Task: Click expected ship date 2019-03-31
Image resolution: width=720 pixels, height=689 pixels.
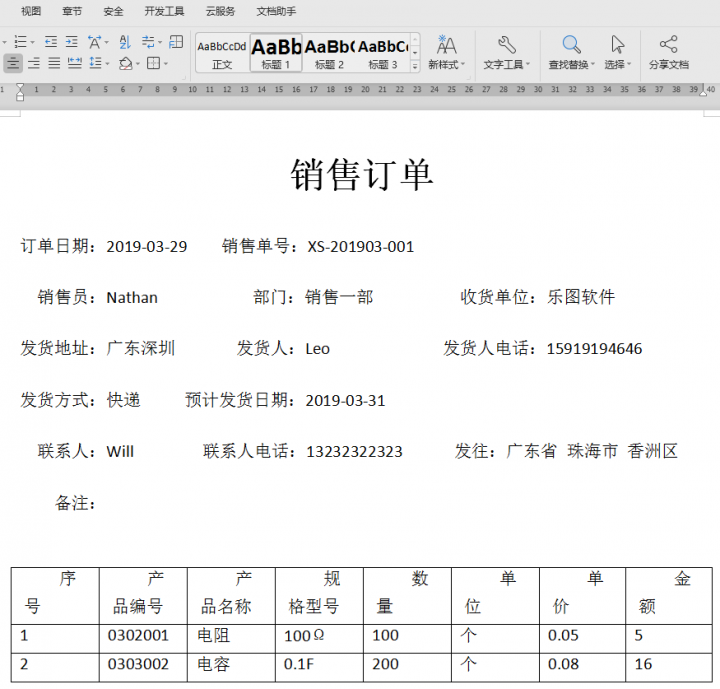Action: [x=345, y=401]
